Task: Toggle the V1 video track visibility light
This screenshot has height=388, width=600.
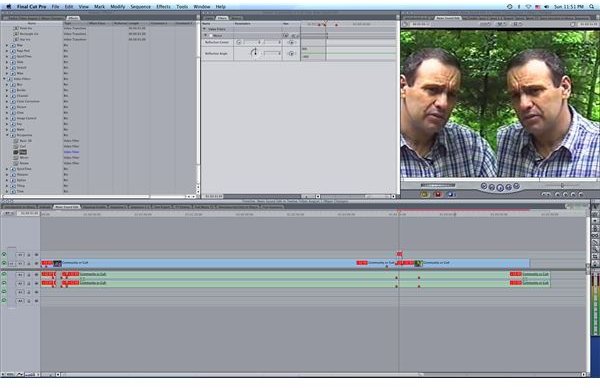Action: pyautogui.click(x=4, y=263)
